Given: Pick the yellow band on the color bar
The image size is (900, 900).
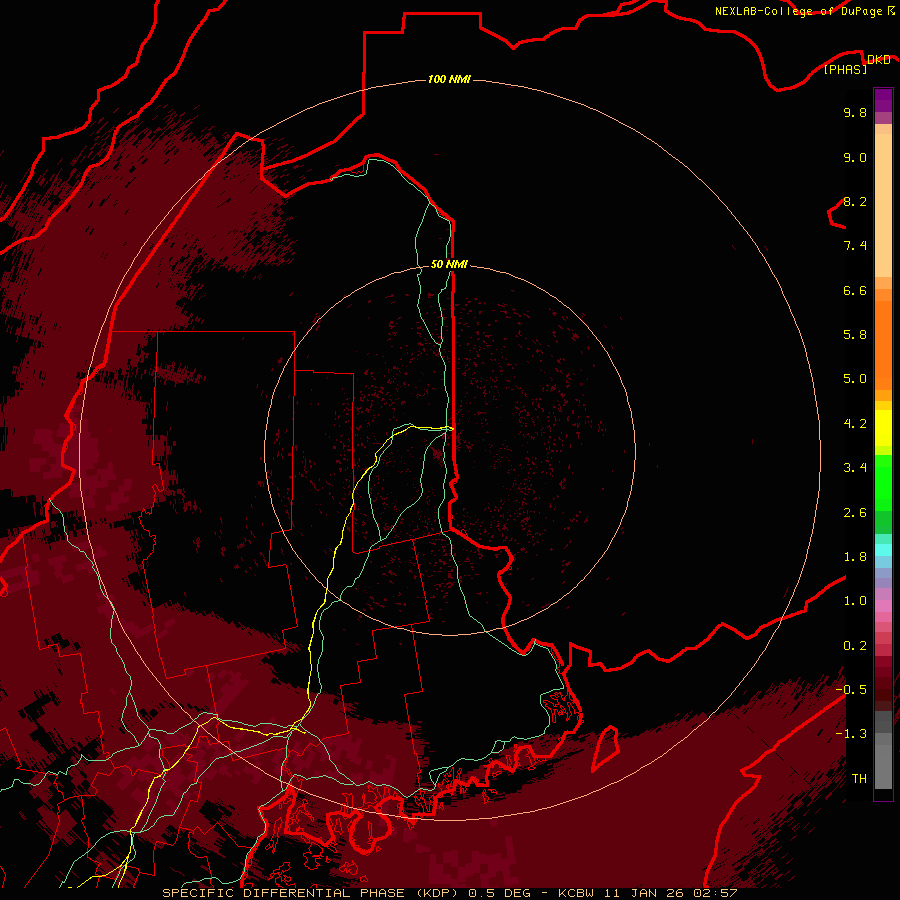Looking at the screenshot, I should (883, 428).
